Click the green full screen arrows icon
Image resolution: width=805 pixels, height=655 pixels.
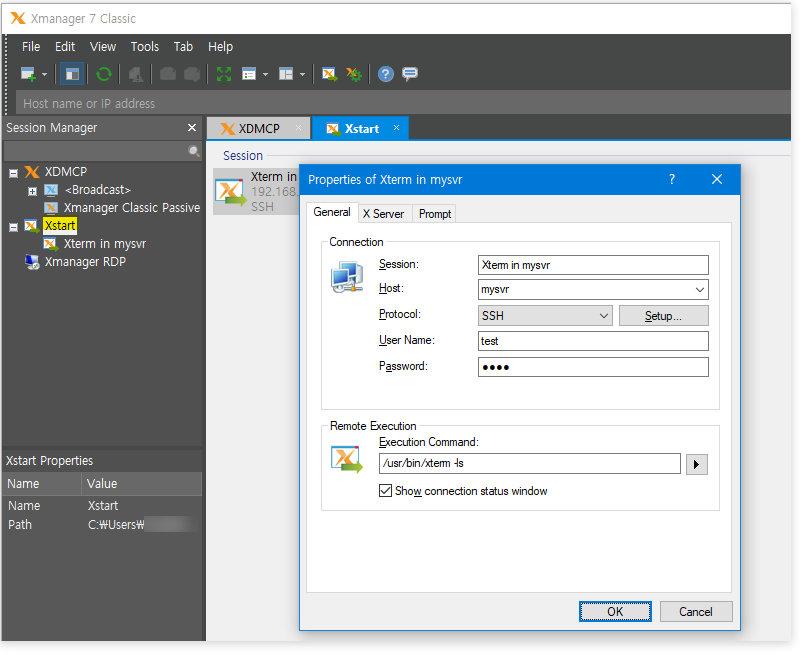tap(223, 74)
